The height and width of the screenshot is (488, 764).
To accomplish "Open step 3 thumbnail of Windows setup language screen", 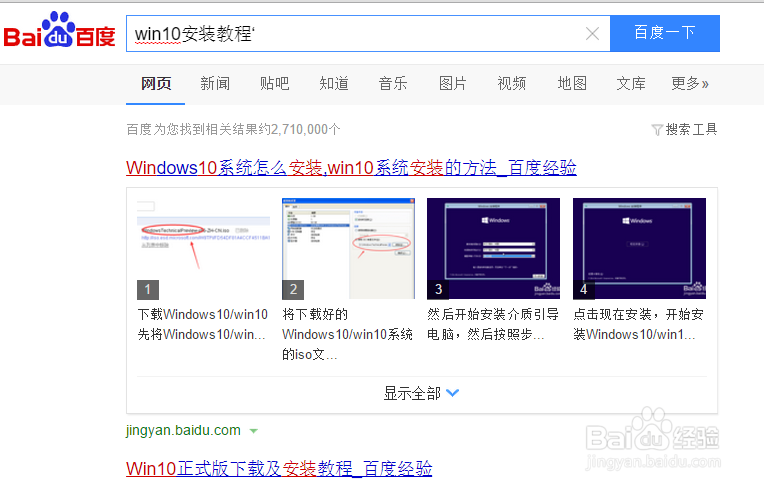I will 493,248.
